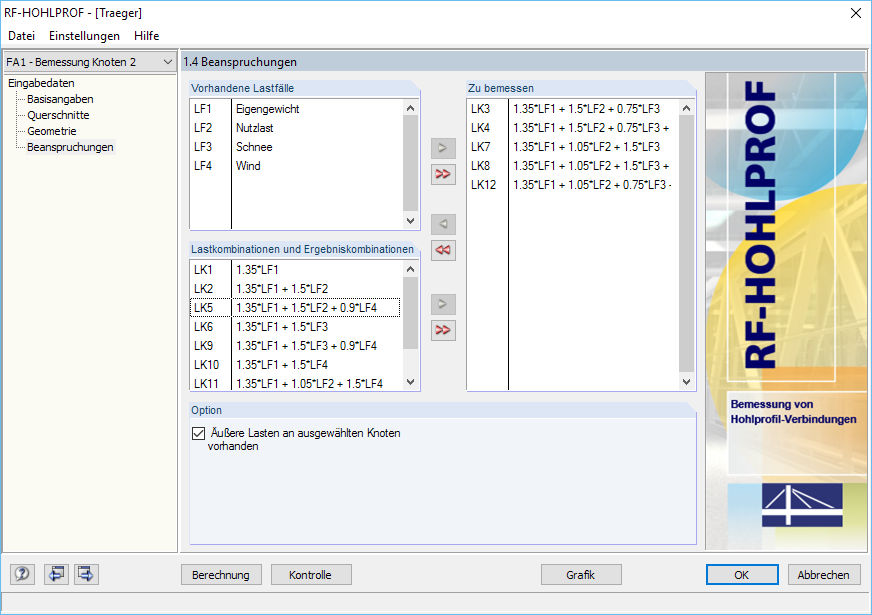Remove selected entry with single left arrow
Screen dimensions: 872x615
click(x=443, y=223)
